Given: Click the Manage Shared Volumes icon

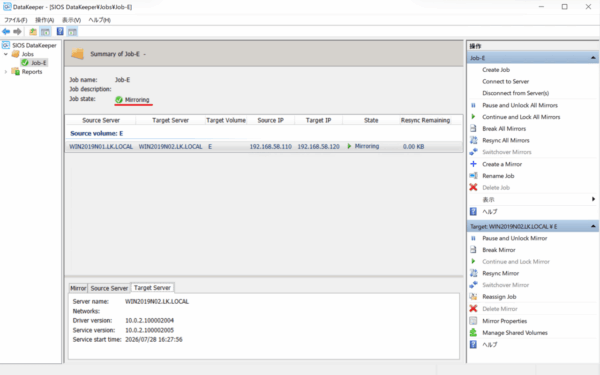Looking at the screenshot, I should click(x=473, y=333).
